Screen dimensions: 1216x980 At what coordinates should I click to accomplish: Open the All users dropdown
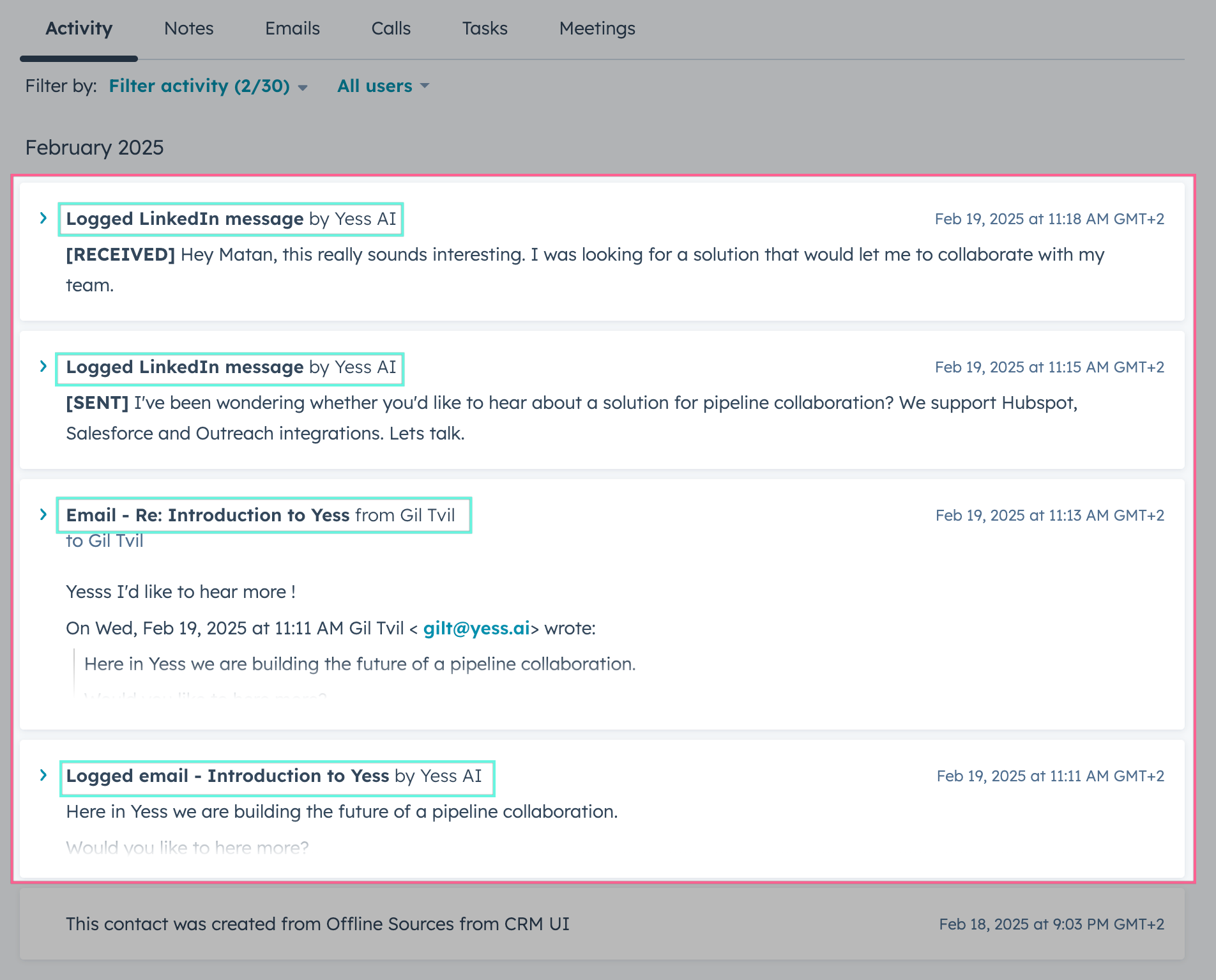point(383,86)
